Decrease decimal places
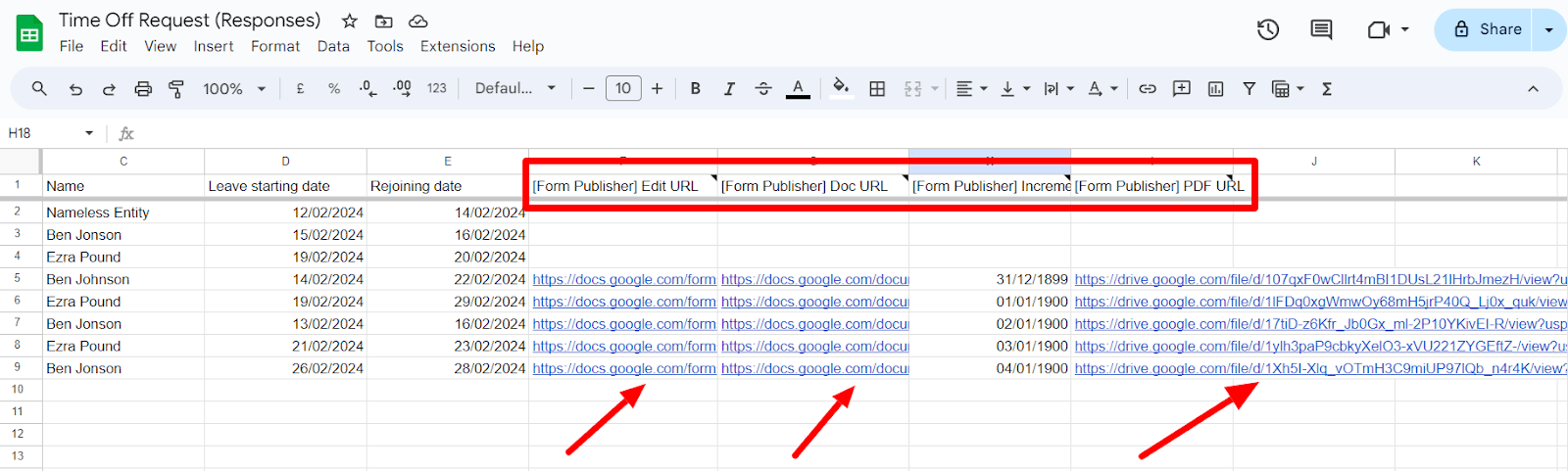 [x=367, y=88]
